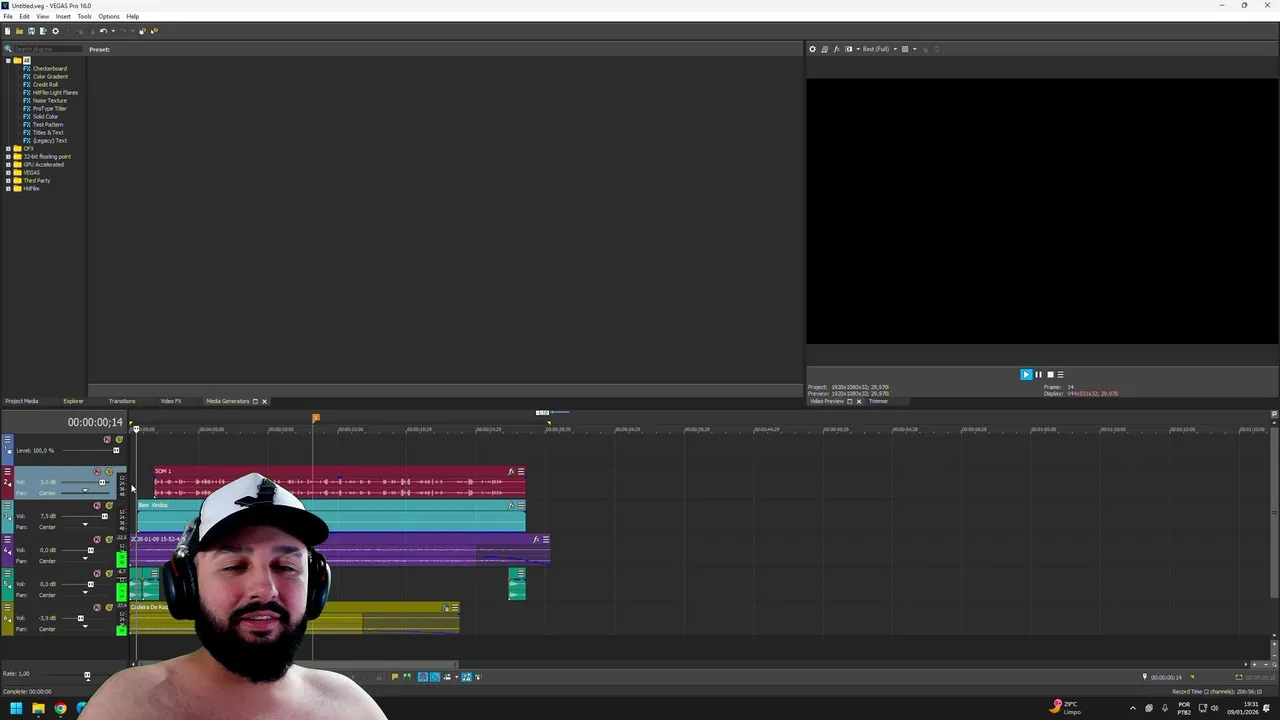Open the Edit menu
The width and height of the screenshot is (1280, 720).
pyautogui.click(x=24, y=17)
